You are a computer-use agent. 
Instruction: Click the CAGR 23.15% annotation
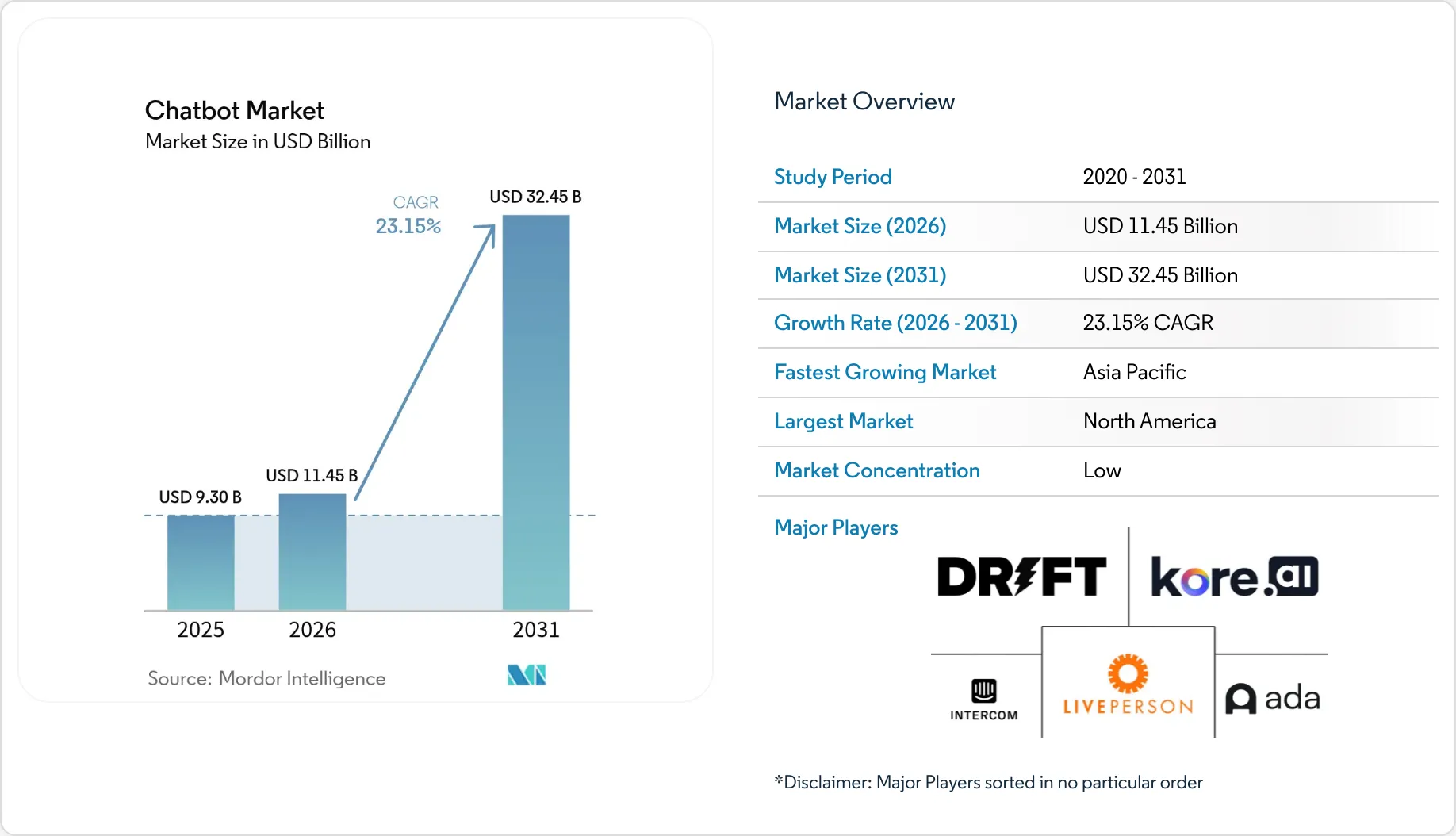[408, 216]
